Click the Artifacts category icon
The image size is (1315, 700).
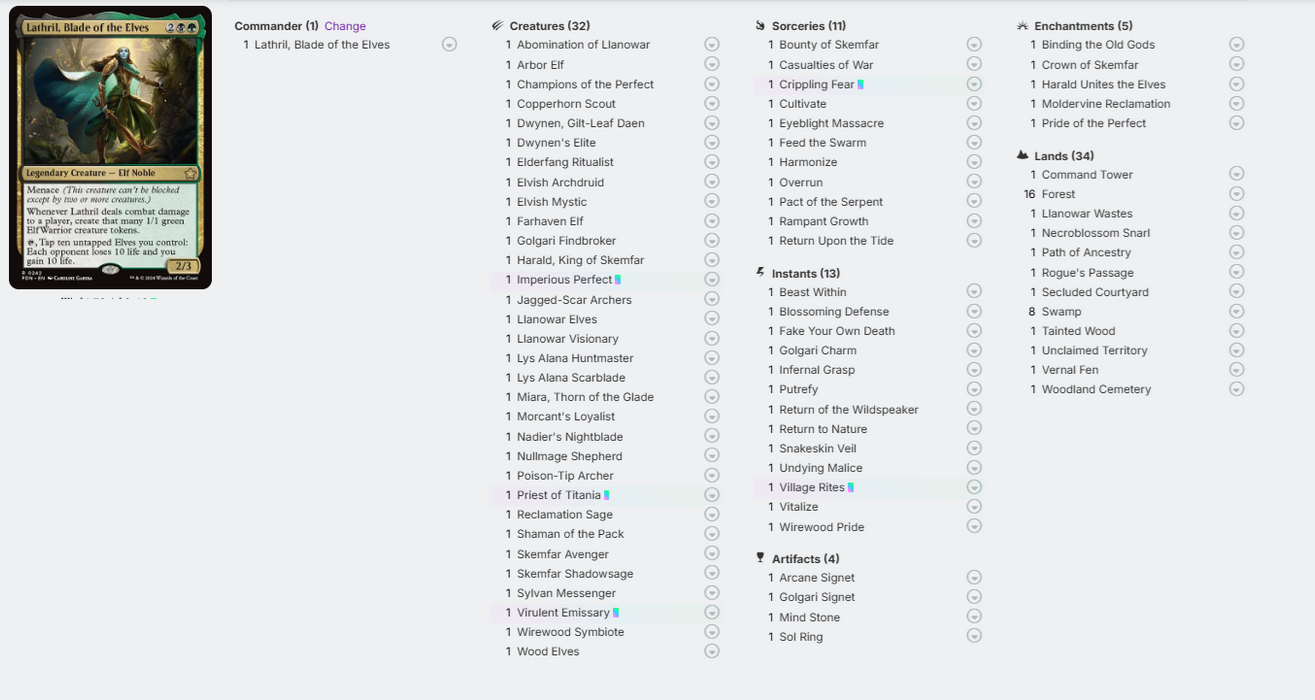(x=761, y=558)
